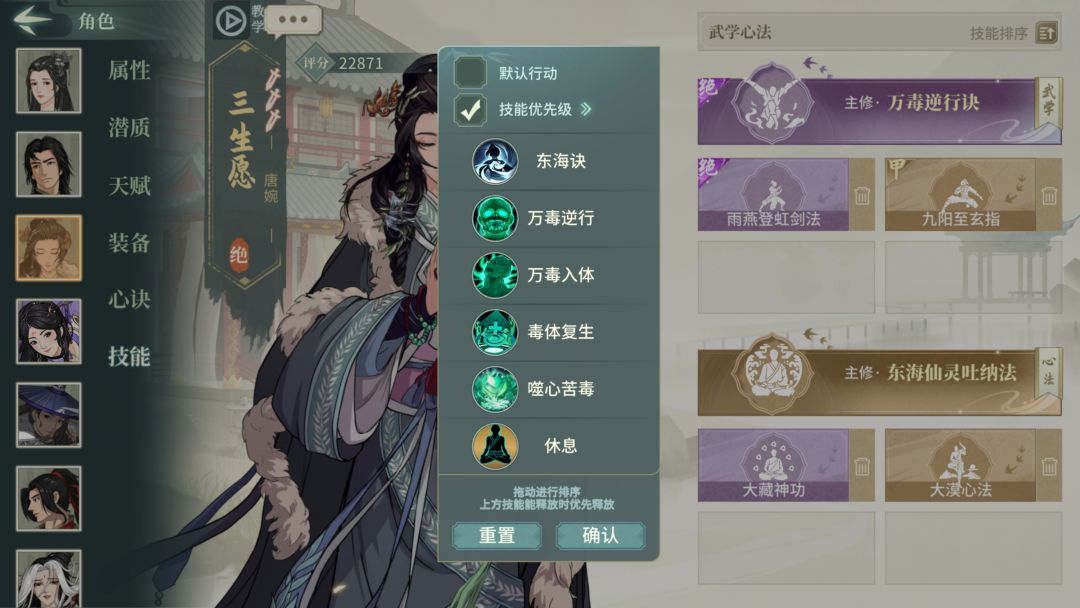Click the 重置 button

(x=497, y=535)
